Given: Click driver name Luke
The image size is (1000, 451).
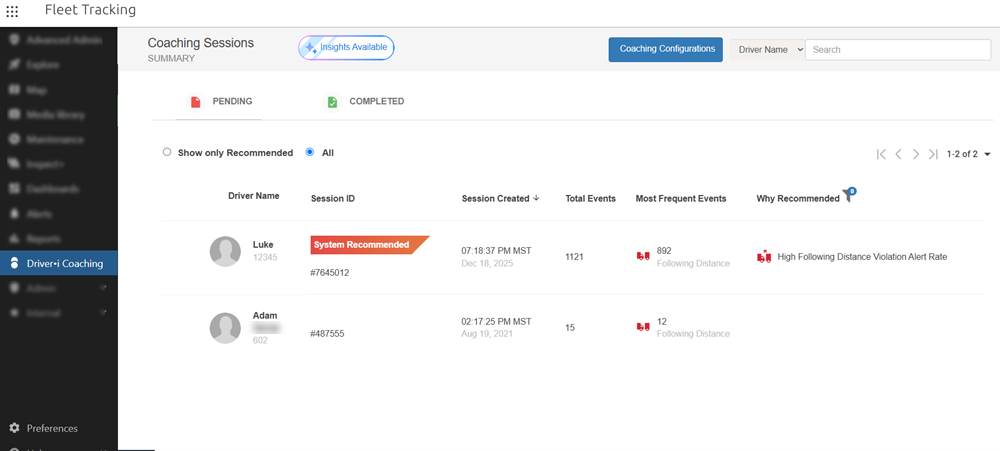Looking at the screenshot, I should pos(263,244).
